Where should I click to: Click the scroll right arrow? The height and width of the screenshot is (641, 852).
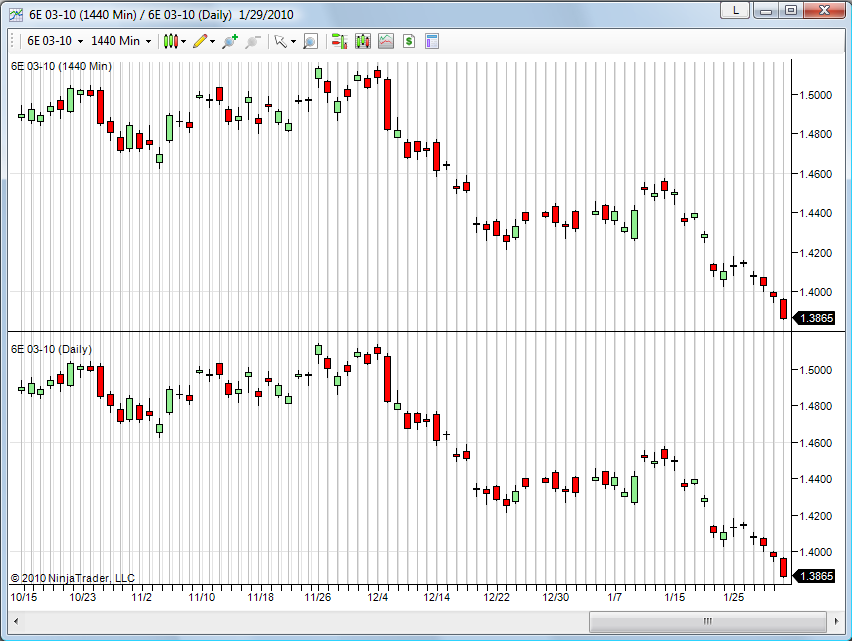[836, 621]
